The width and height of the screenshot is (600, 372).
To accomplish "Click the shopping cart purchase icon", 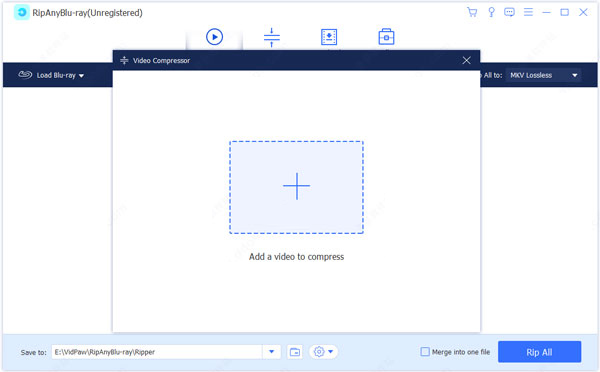I will tap(472, 12).
